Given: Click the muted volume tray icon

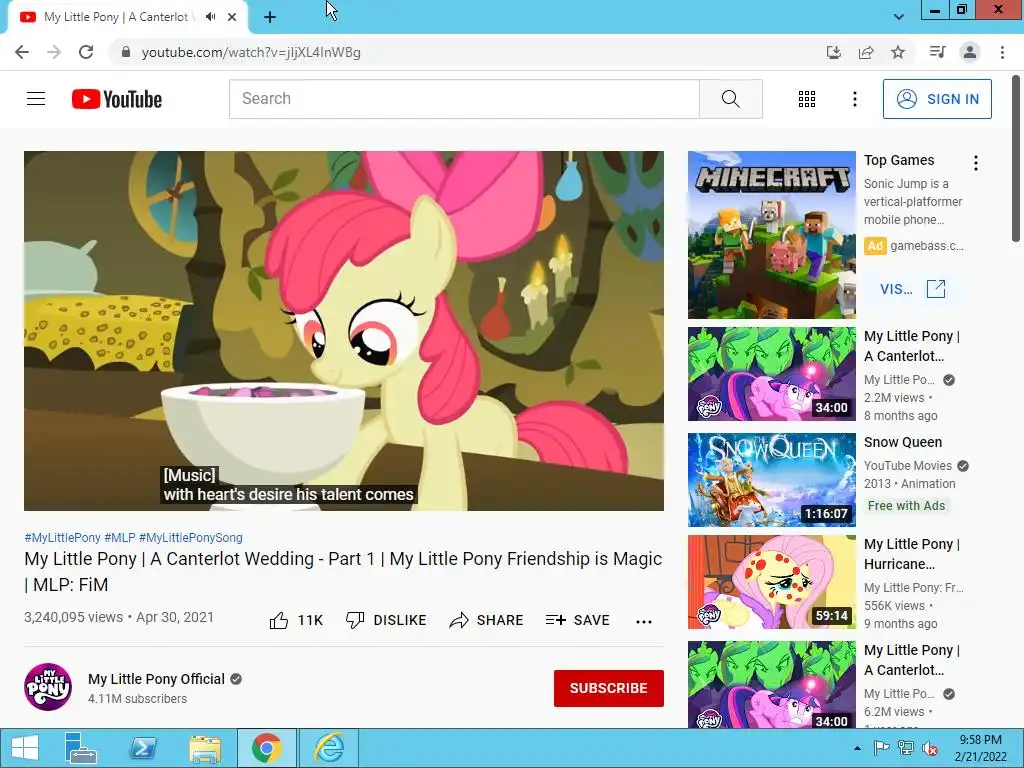Looking at the screenshot, I should (930, 748).
